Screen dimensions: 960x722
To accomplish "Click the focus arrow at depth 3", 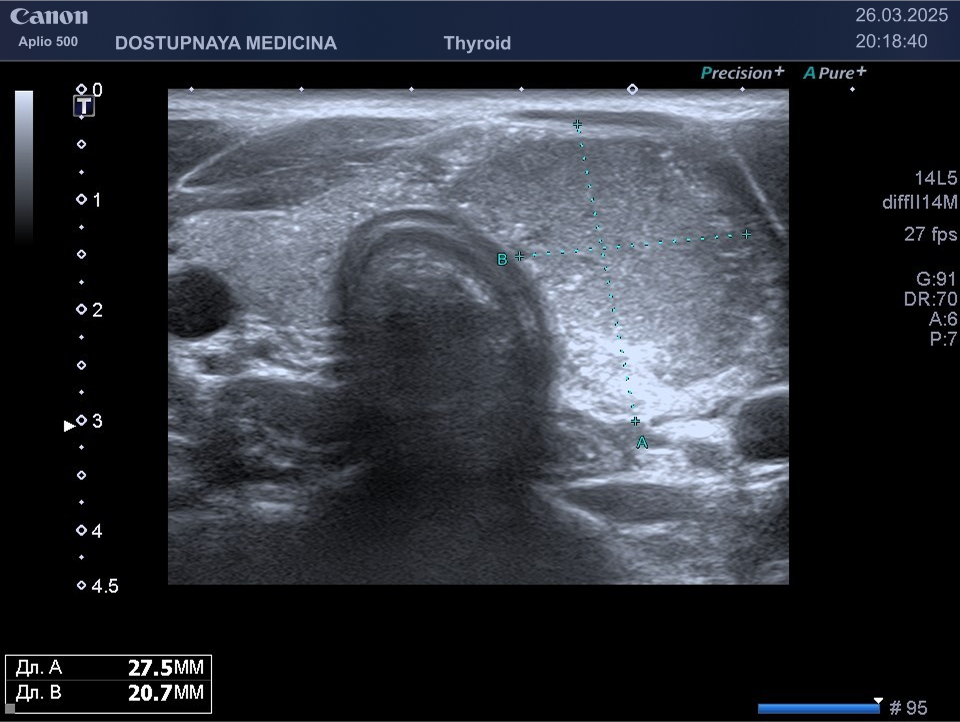I will click(69, 425).
